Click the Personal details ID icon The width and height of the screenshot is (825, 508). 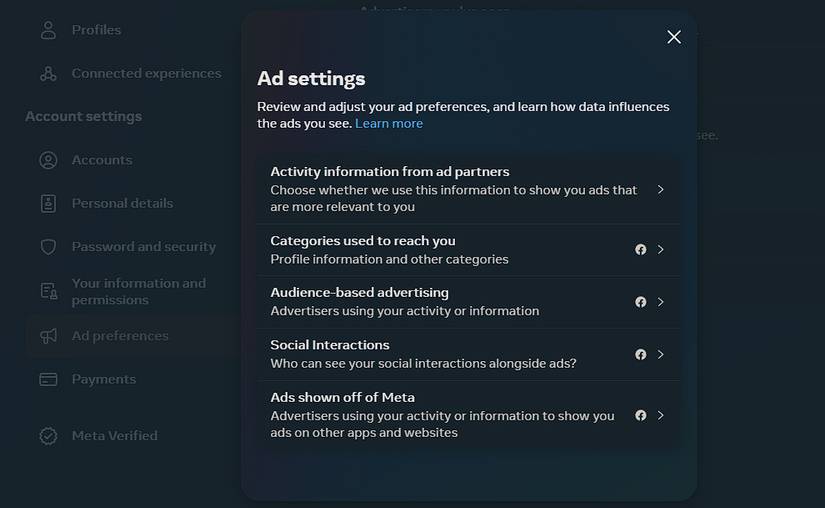tap(48, 203)
